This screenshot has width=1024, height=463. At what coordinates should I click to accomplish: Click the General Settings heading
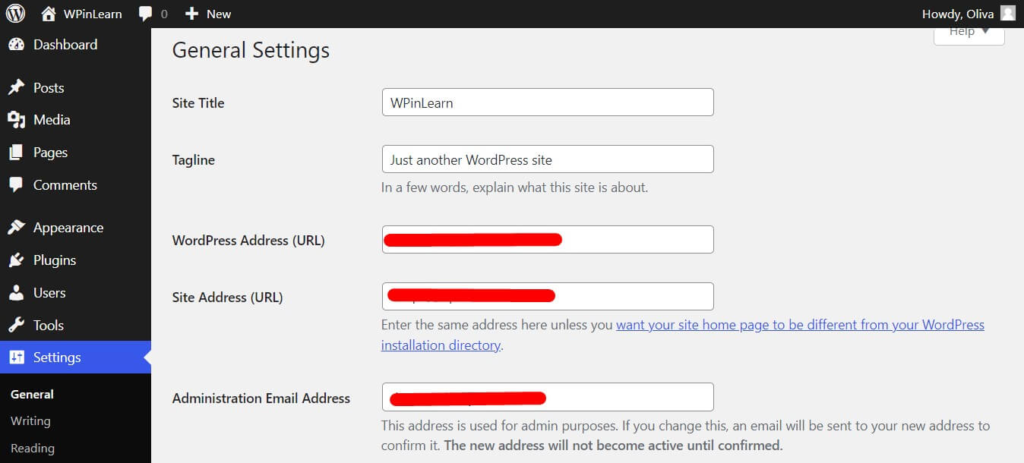251,50
